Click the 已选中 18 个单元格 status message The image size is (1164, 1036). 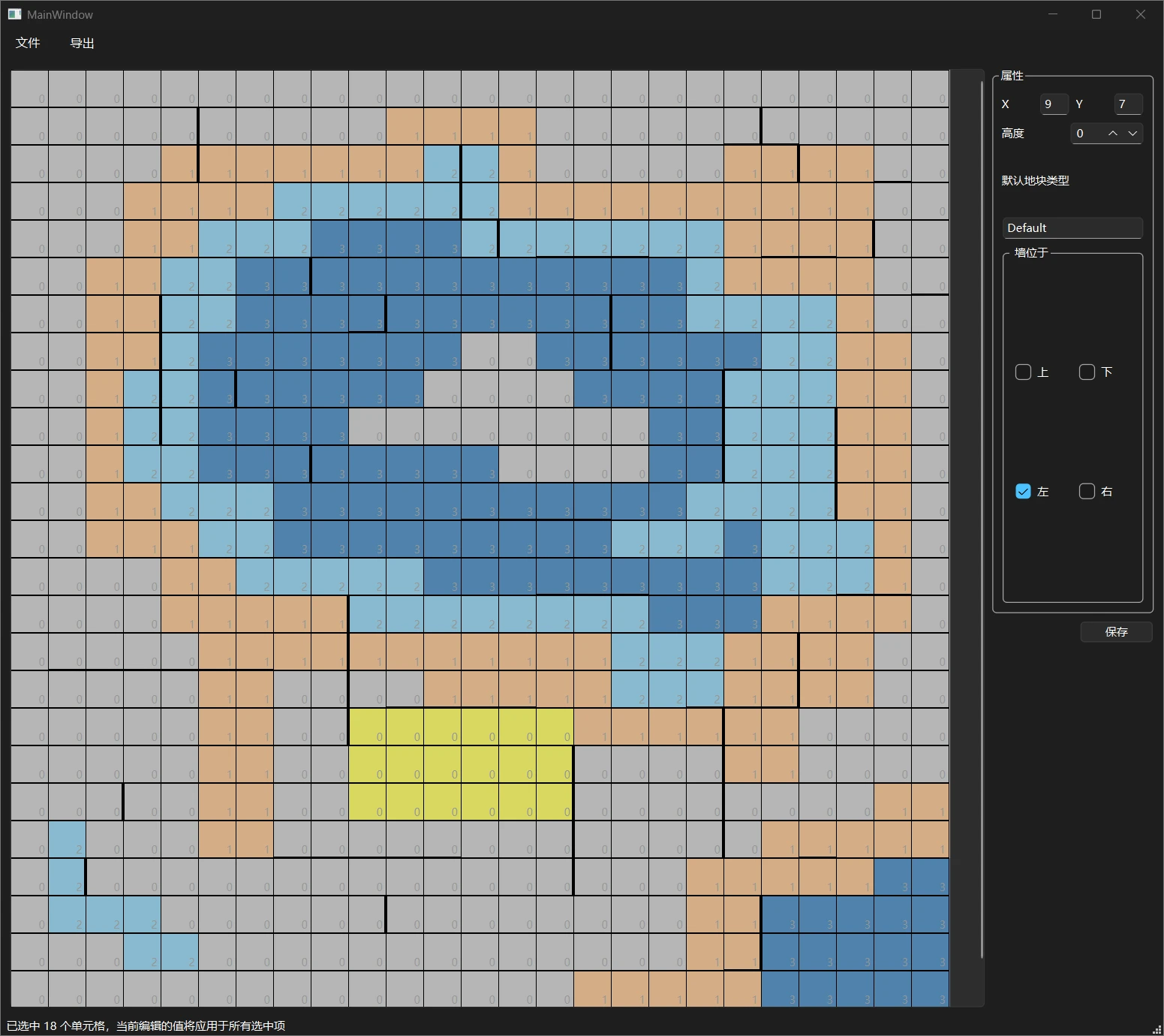(146, 1025)
